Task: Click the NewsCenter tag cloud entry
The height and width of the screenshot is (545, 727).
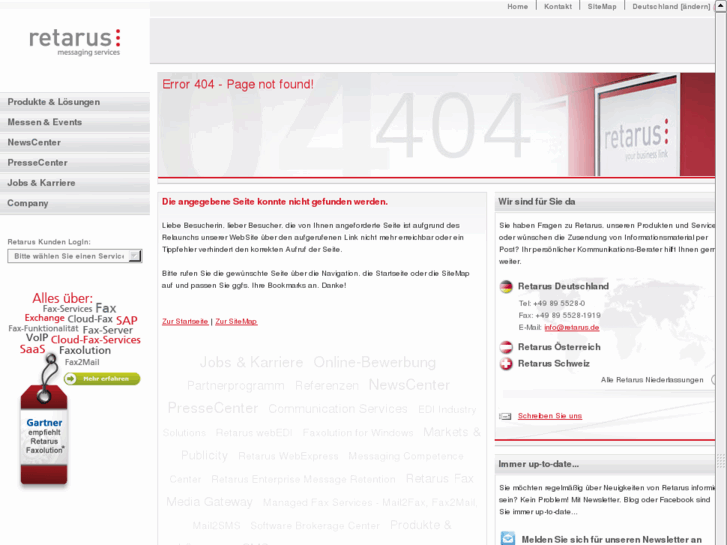Action: [409, 385]
